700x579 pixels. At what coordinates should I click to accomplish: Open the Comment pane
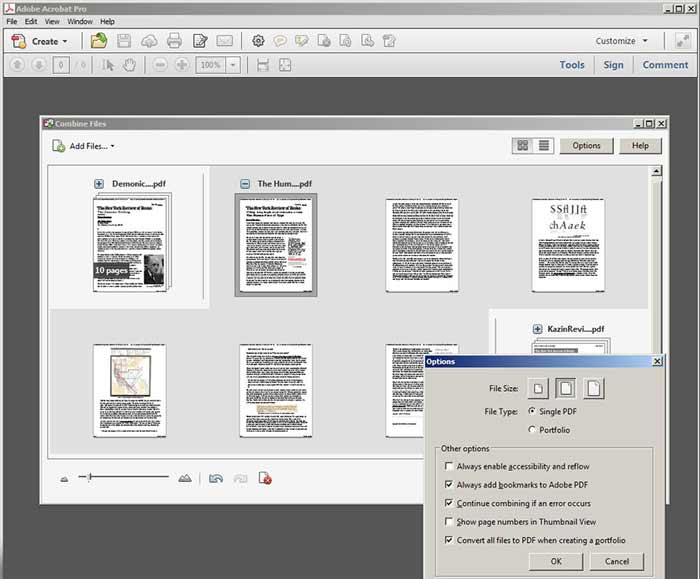(x=665, y=65)
